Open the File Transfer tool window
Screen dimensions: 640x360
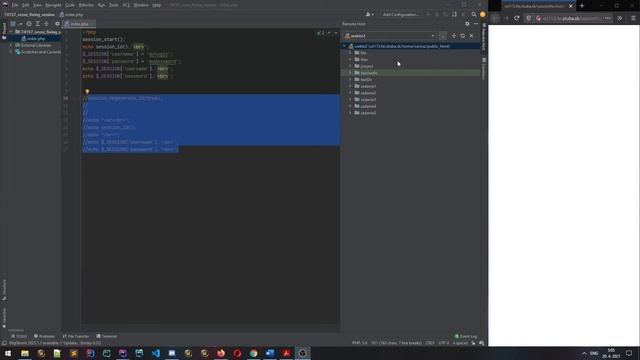76,336
